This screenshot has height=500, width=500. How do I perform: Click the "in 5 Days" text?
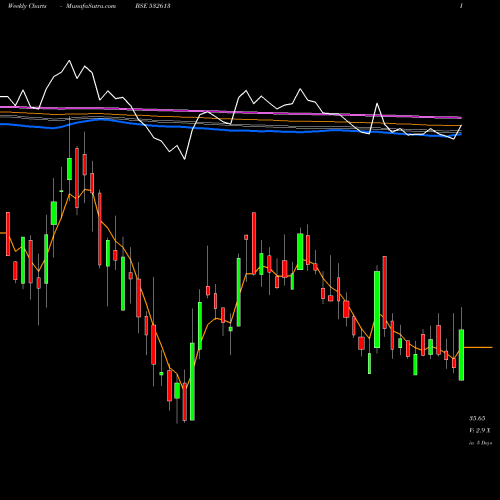point(480,443)
